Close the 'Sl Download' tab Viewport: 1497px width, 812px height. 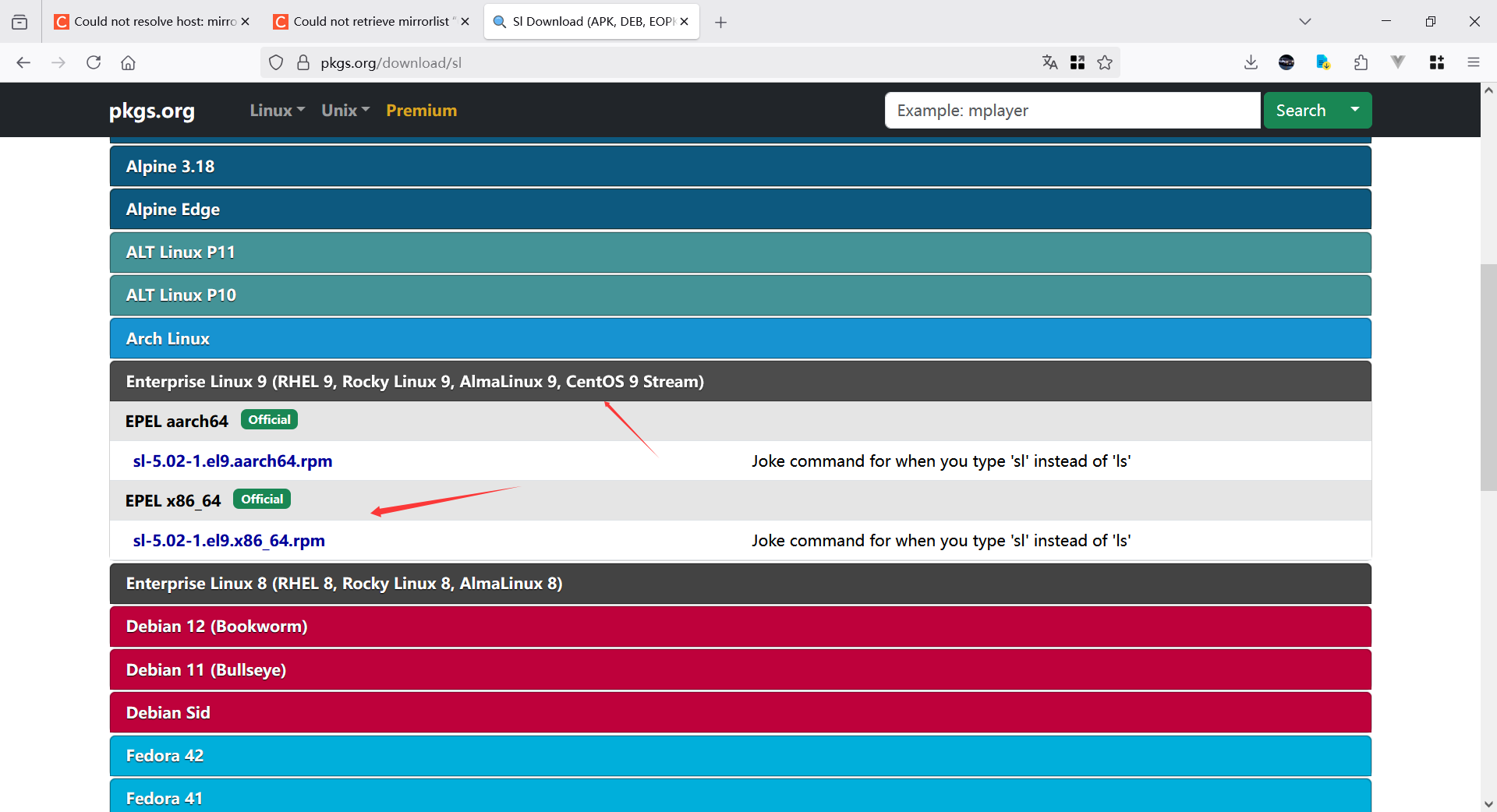684,22
